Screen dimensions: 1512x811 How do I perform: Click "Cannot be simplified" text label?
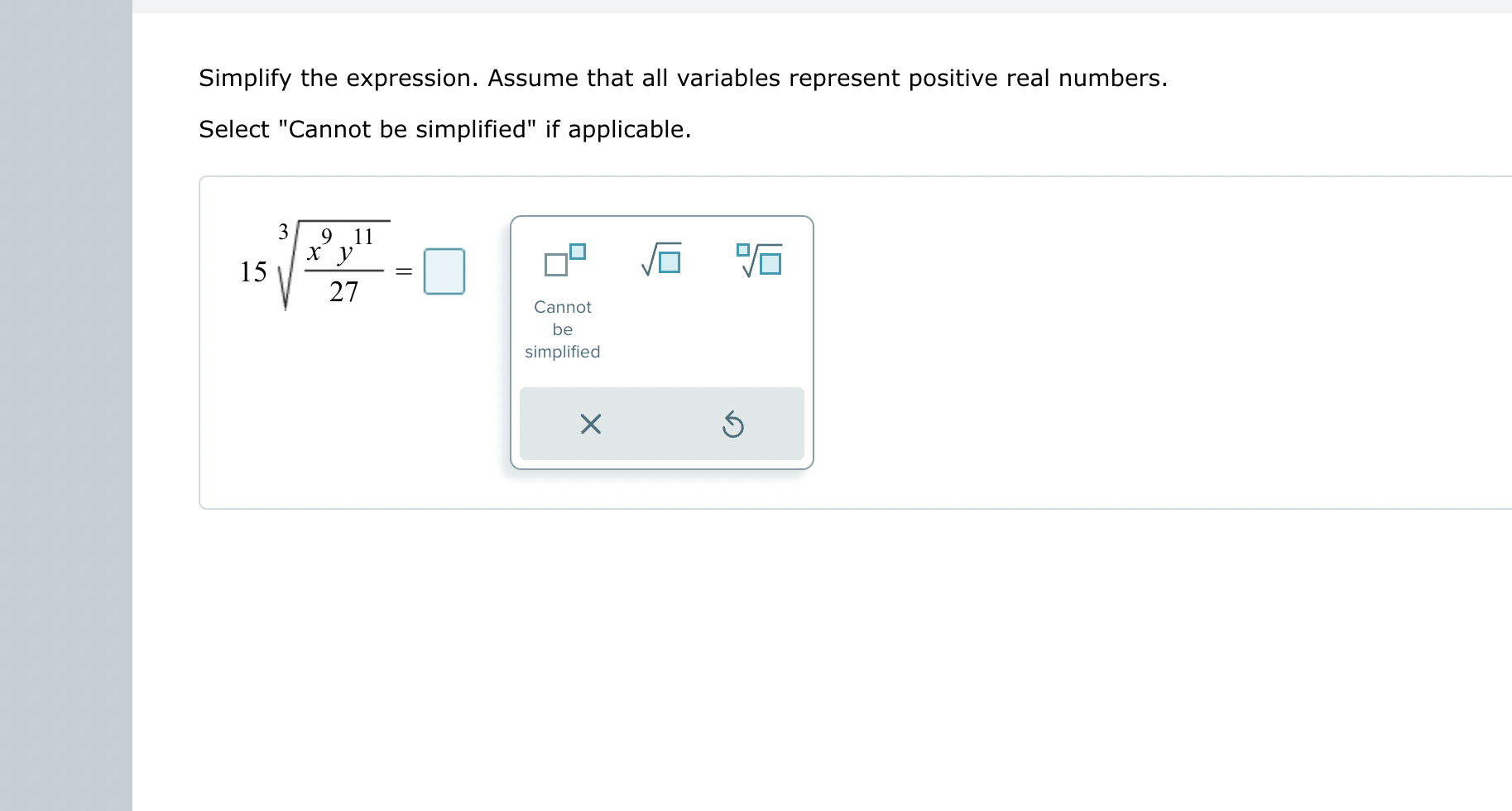pyautogui.click(x=562, y=329)
